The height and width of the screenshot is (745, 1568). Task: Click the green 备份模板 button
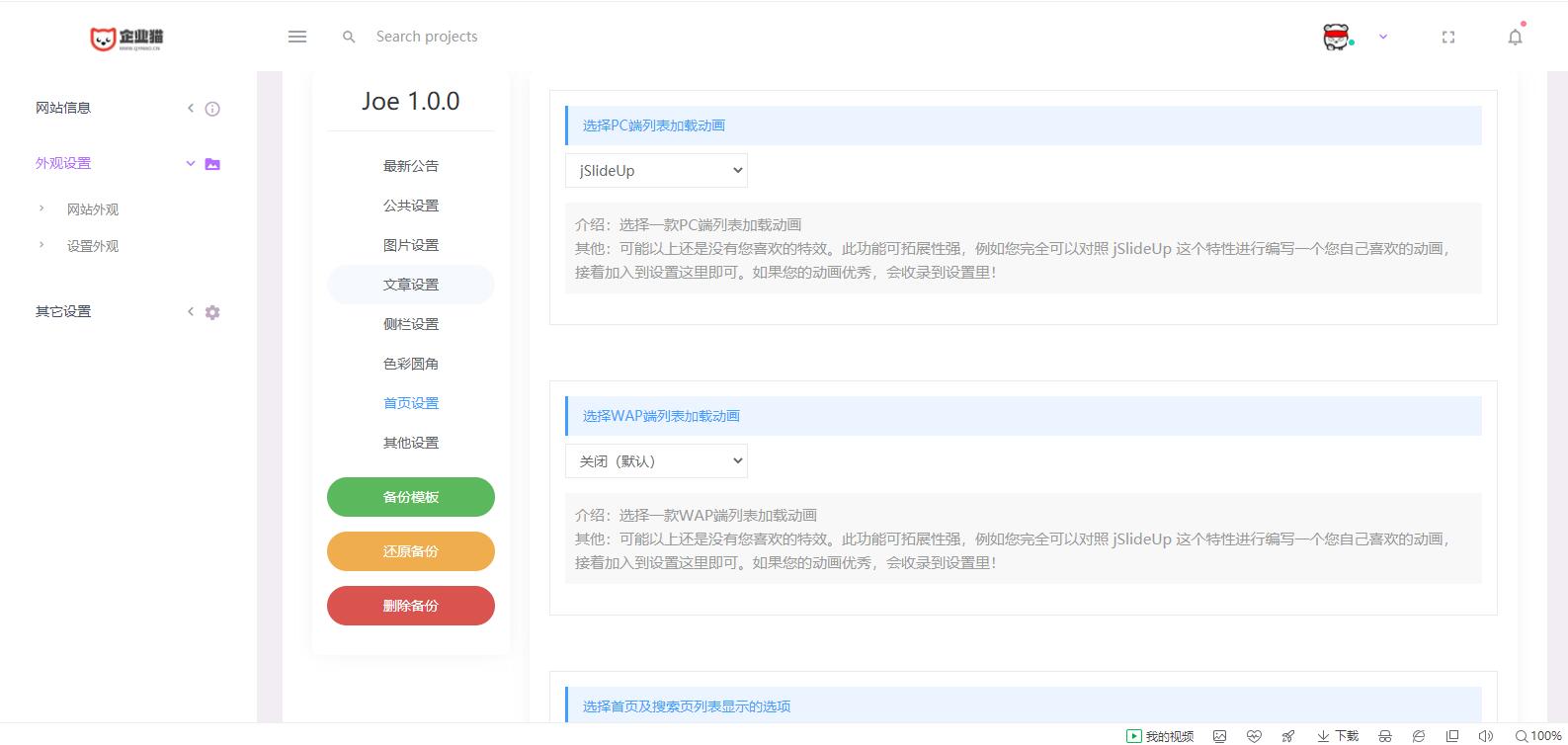tap(411, 497)
